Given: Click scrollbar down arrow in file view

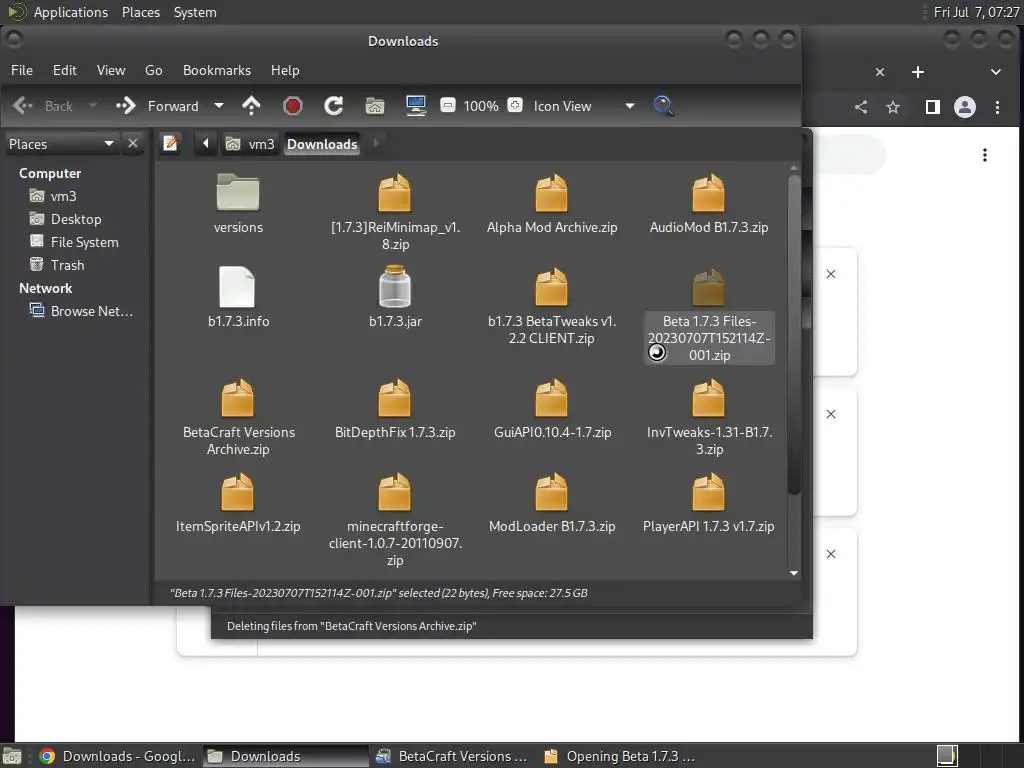Looking at the screenshot, I should click(794, 573).
